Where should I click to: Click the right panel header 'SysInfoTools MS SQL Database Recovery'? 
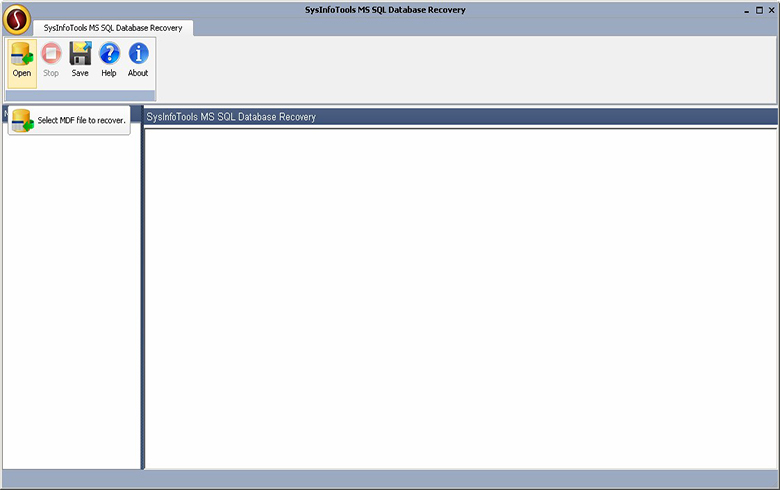pos(461,117)
